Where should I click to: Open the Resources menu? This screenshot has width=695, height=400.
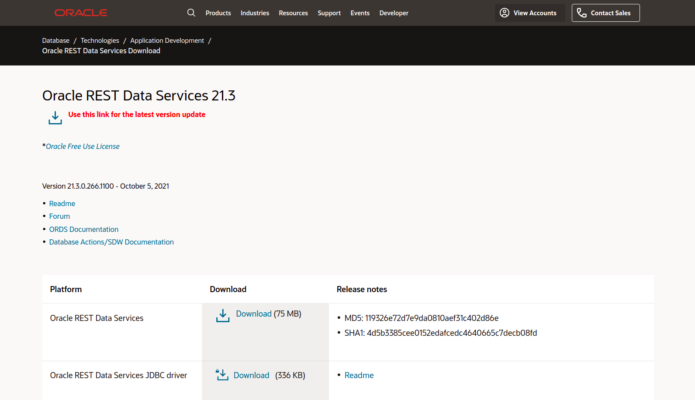click(x=293, y=13)
